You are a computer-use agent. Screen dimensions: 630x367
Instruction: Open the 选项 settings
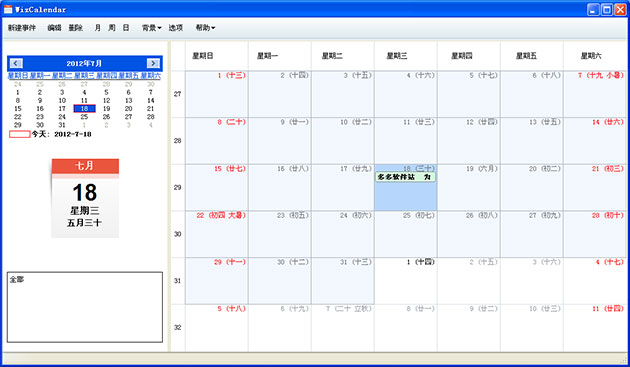(x=176, y=28)
